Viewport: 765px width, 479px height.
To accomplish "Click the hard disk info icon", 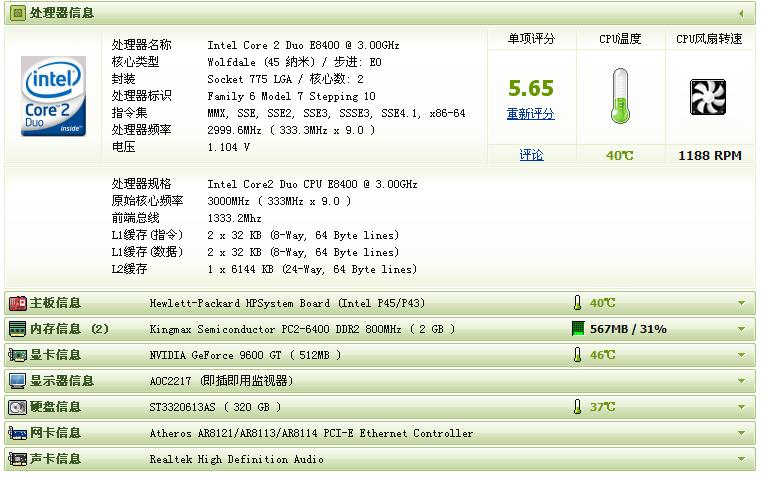I will click(18, 407).
